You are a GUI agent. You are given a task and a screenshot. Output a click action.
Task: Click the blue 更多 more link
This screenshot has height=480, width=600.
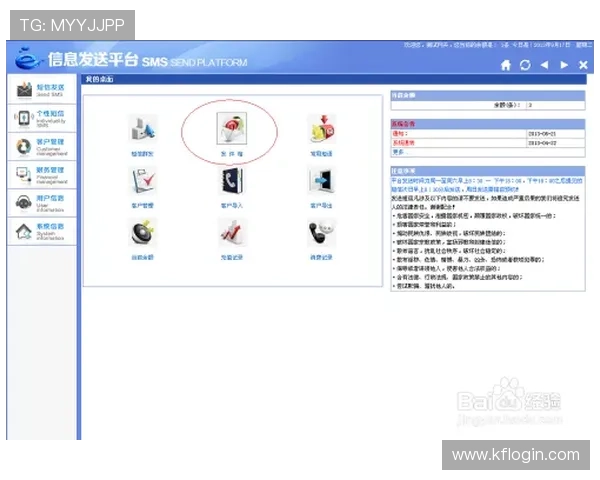[x=398, y=152]
